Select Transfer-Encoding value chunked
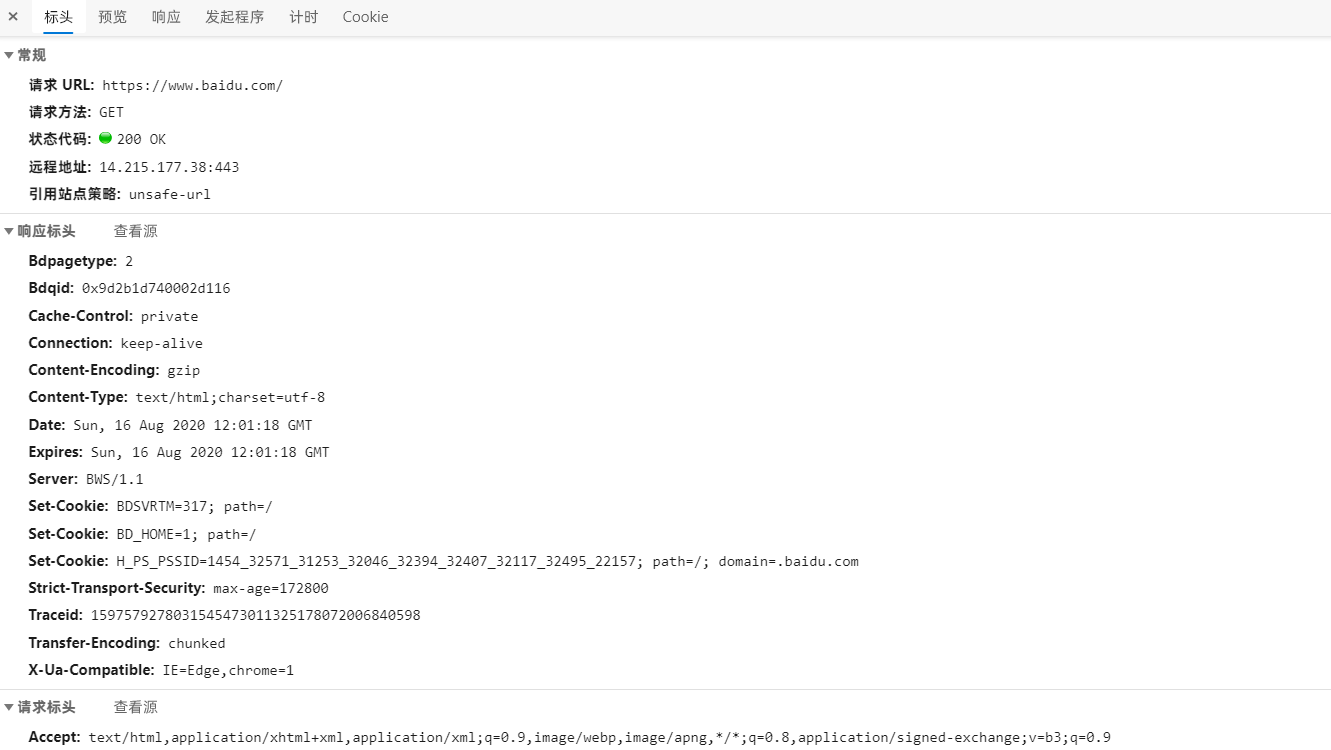Screen dimensions: 1331x750 tap(196, 643)
